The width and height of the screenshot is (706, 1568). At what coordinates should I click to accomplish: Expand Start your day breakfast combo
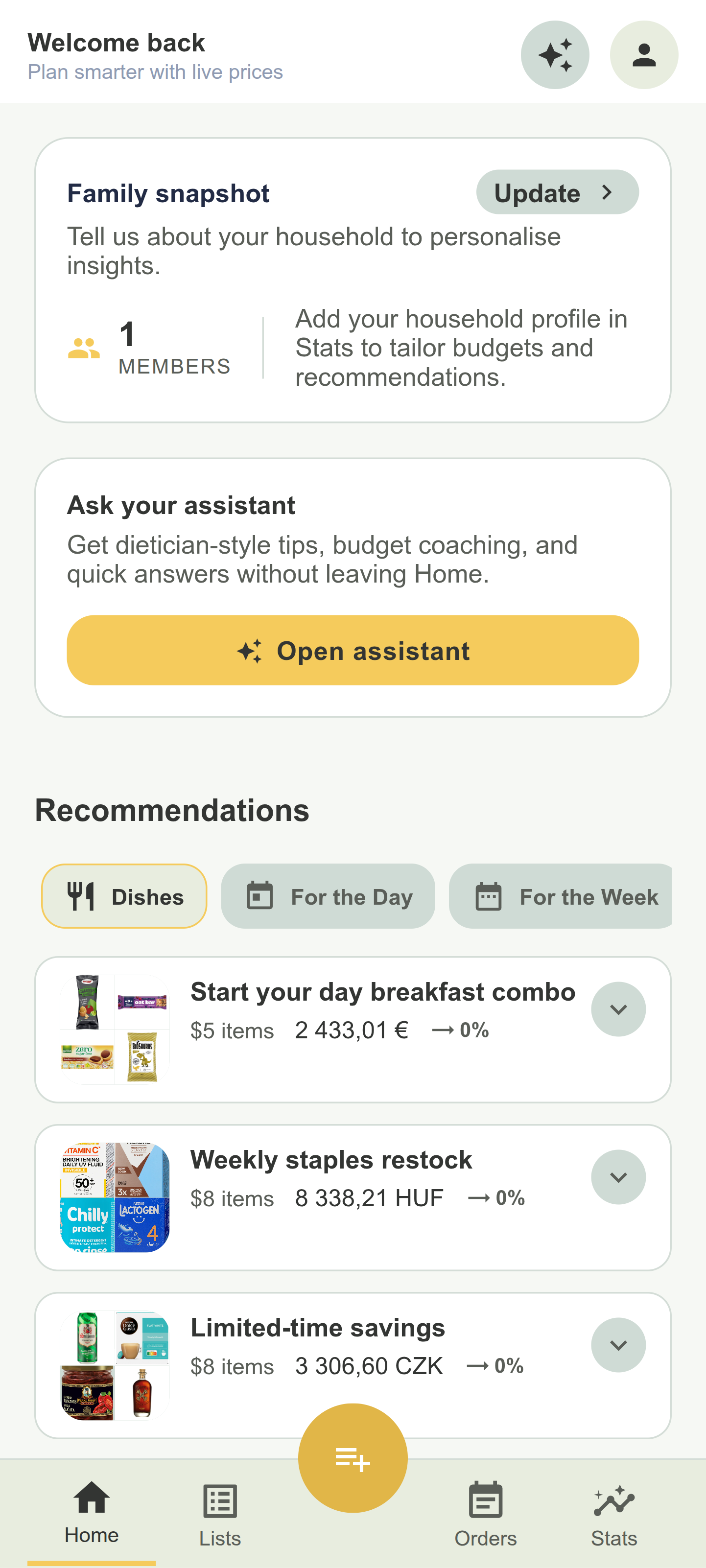point(618,1008)
